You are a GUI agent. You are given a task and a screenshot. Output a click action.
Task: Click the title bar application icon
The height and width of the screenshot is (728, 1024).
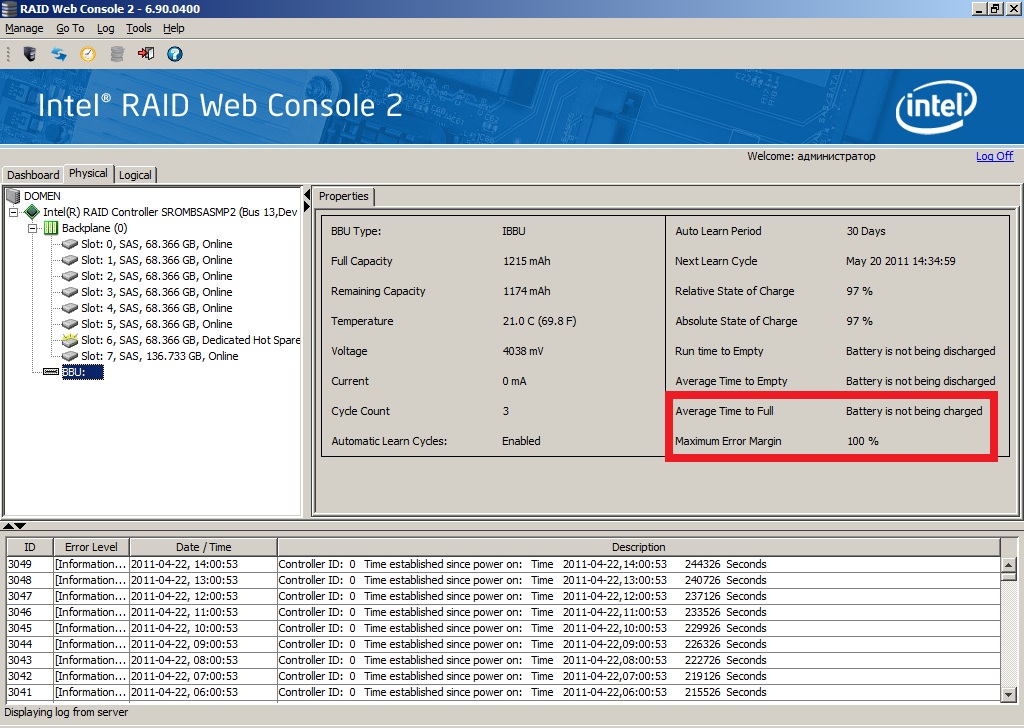click(x=9, y=8)
